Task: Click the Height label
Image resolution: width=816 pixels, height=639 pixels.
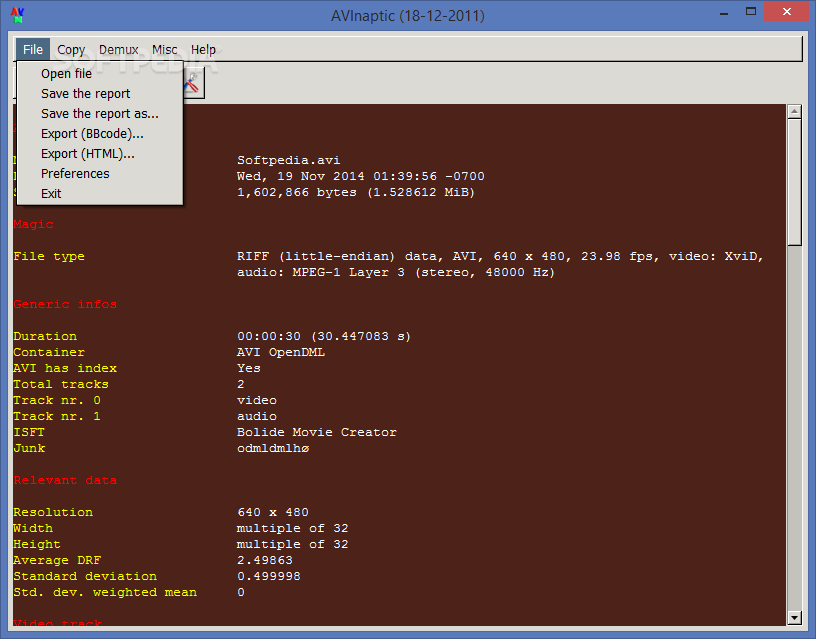Action: point(37,545)
